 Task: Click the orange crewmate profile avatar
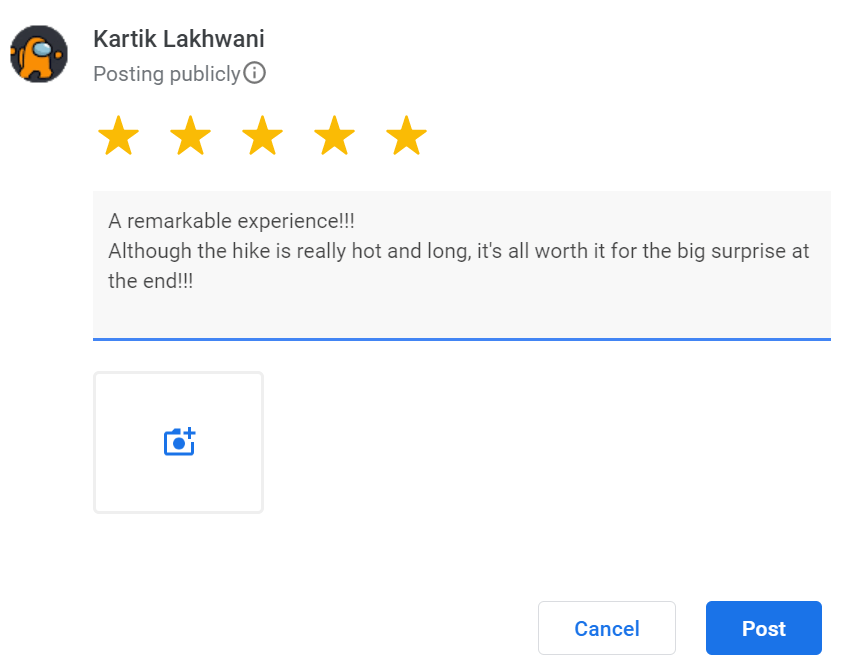coord(39,54)
